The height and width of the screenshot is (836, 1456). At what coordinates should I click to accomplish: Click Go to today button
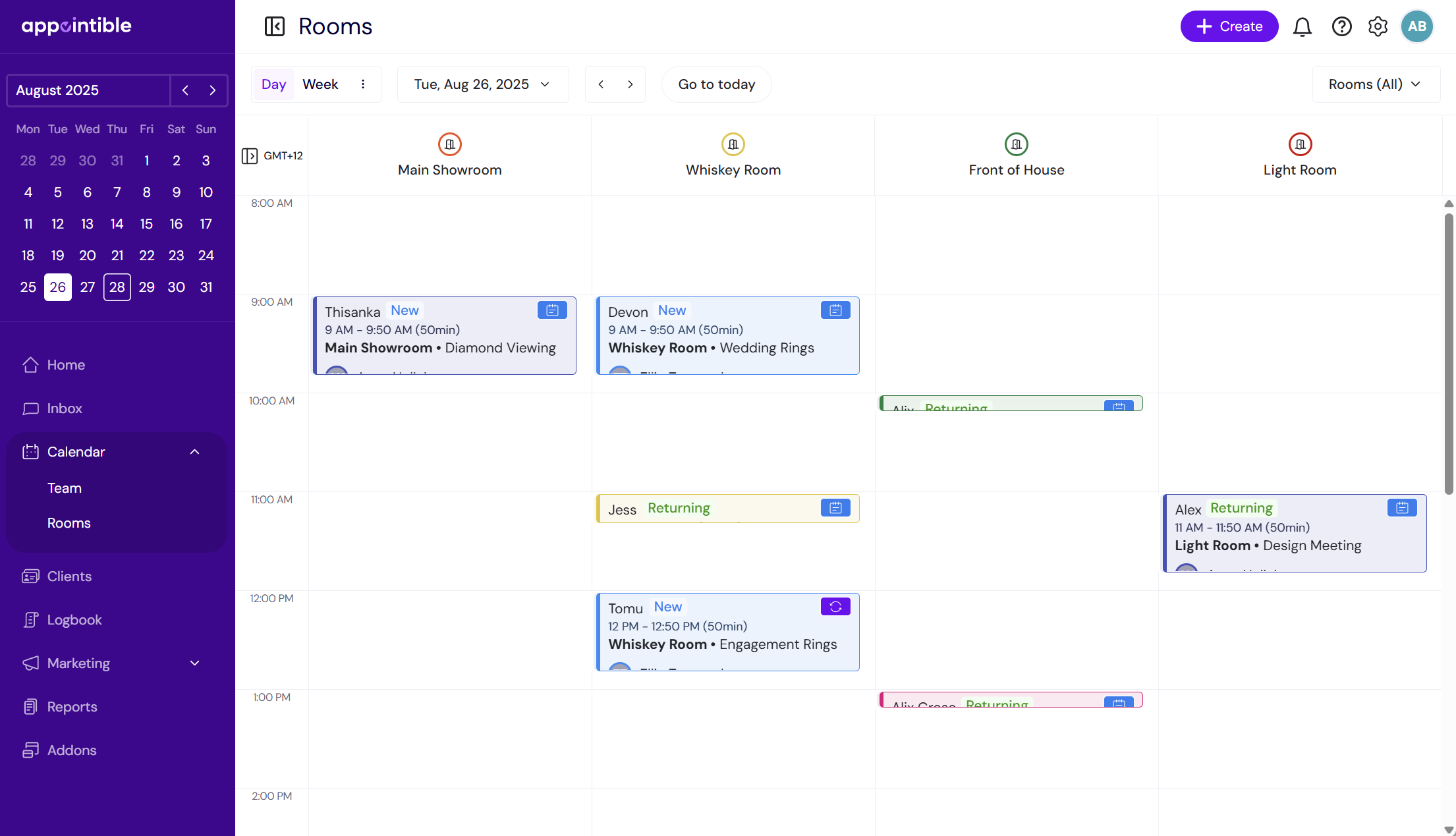coord(716,84)
